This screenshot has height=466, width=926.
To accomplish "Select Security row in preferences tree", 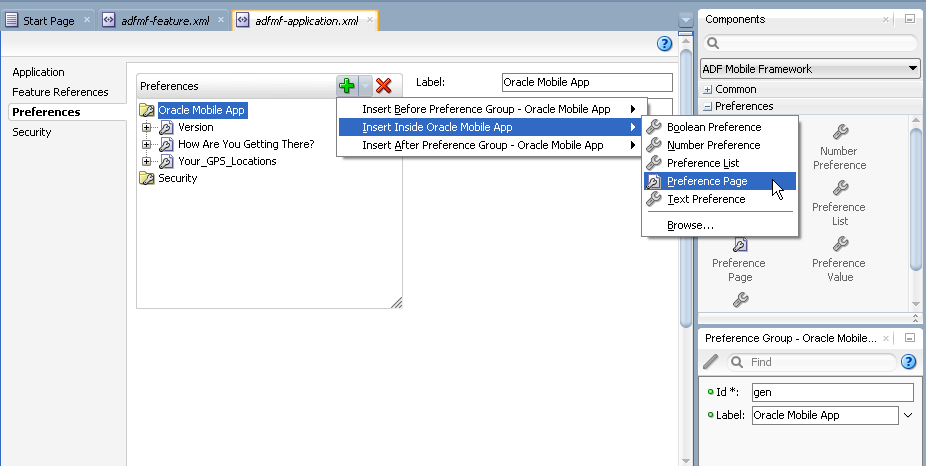I will pyautogui.click(x=177, y=178).
